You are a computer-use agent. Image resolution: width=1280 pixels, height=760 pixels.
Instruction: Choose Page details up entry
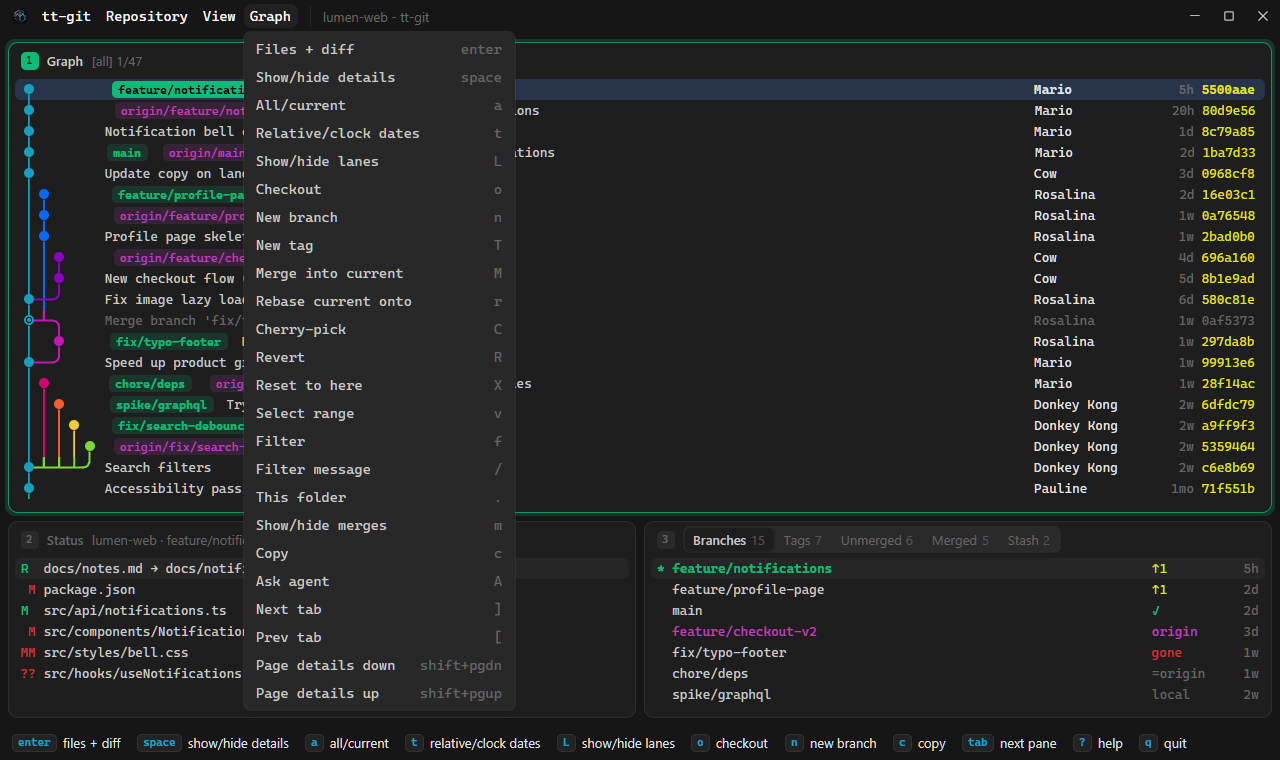(379, 693)
